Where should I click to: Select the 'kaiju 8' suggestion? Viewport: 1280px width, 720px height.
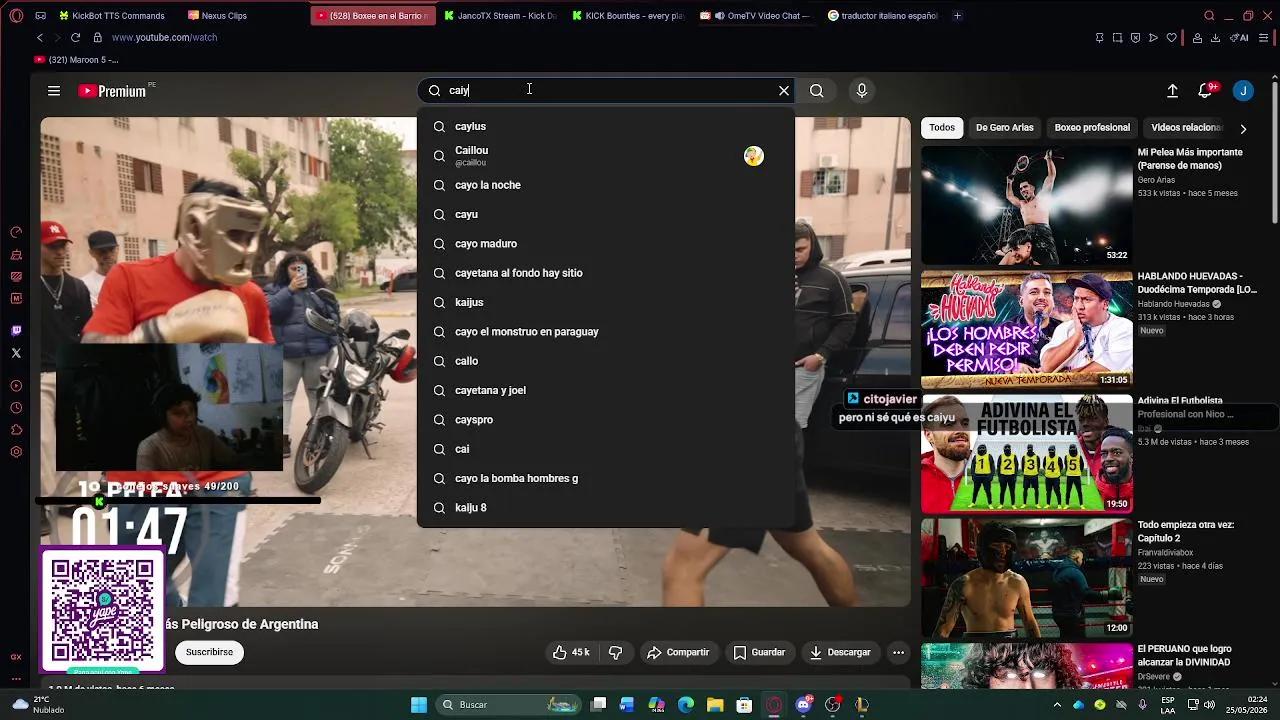click(606, 508)
